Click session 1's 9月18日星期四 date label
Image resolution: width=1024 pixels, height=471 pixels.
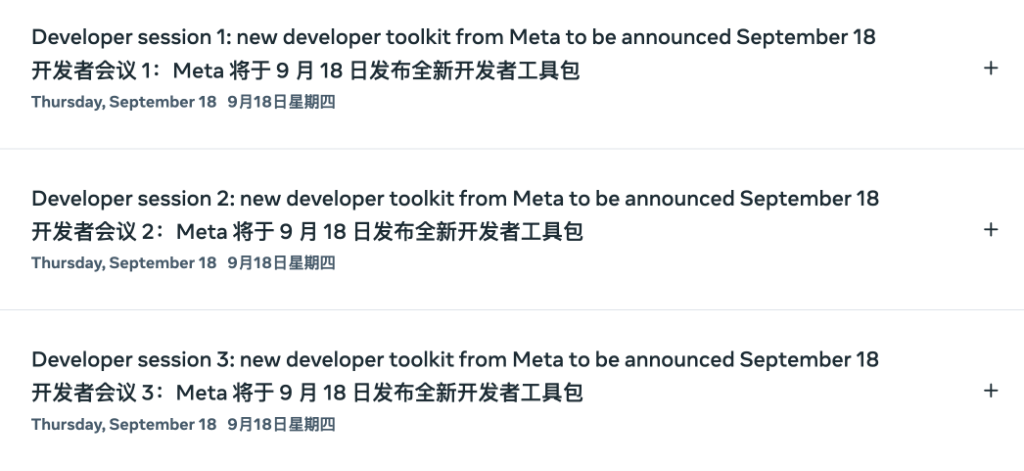pos(281,102)
